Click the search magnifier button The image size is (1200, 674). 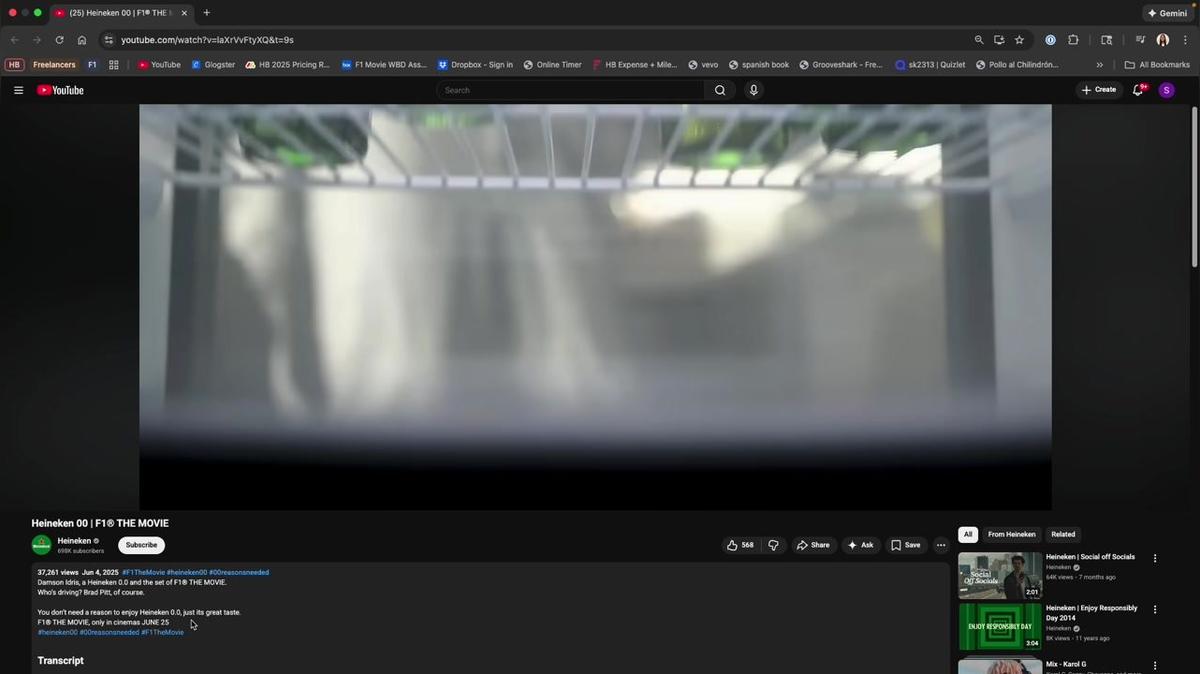click(x=719, y=90)
